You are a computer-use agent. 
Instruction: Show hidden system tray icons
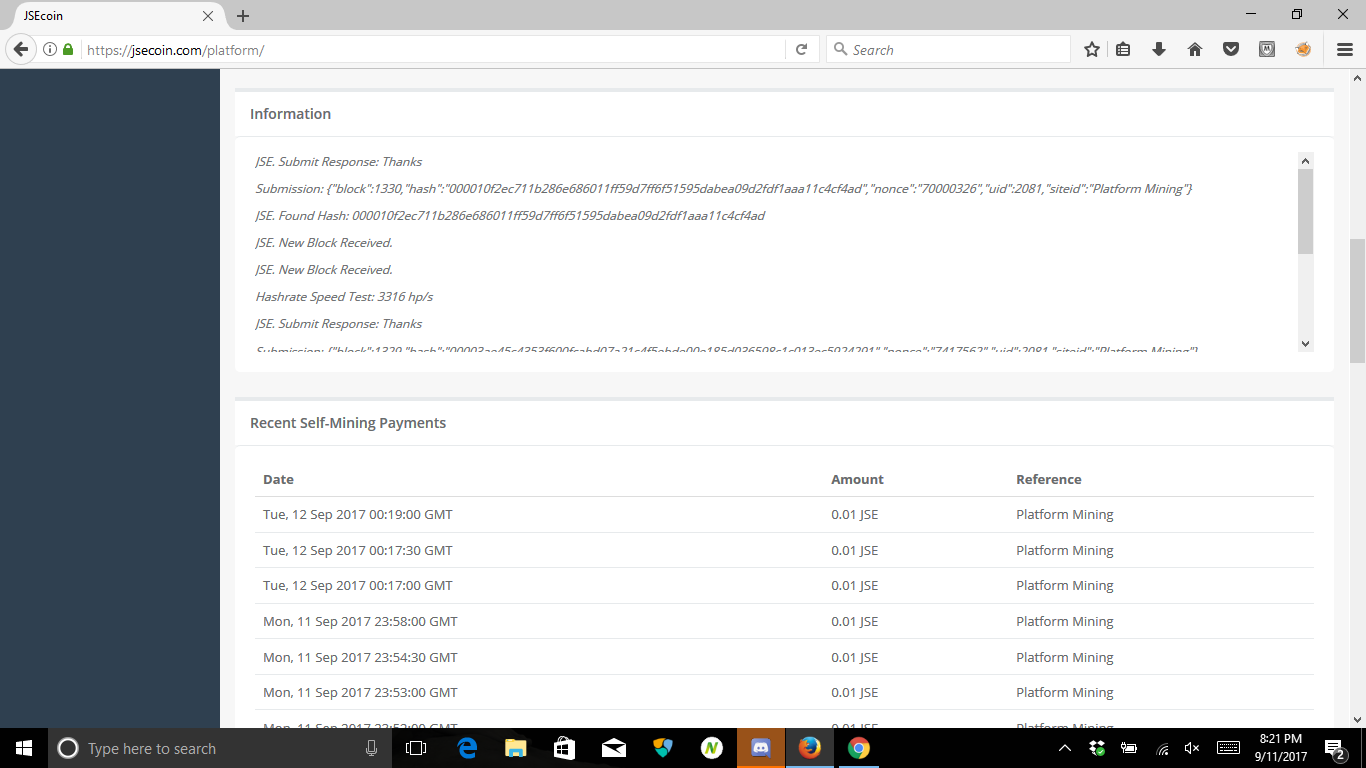point(1065,748)
